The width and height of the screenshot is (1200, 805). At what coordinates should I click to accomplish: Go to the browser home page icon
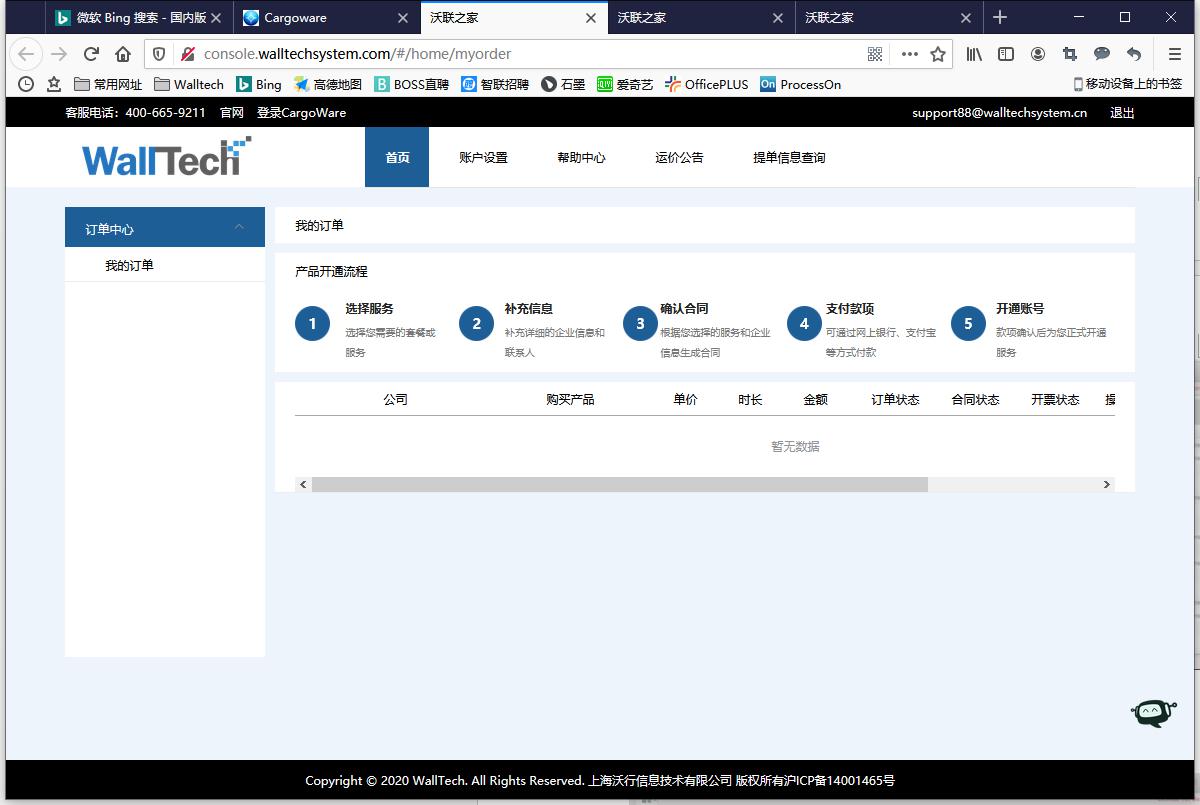(123, 54)
